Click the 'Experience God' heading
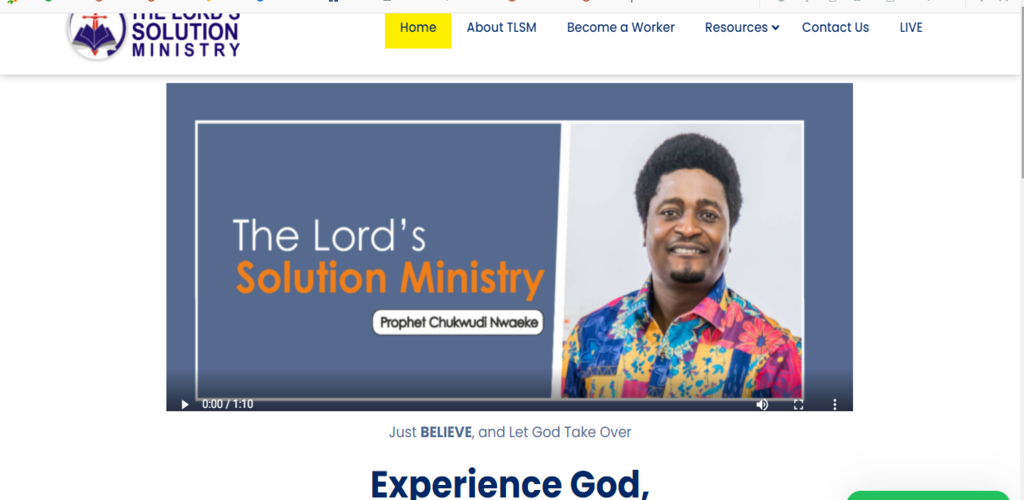The image size is (1024, 500). pyautogui.click(x=510, y=483)
